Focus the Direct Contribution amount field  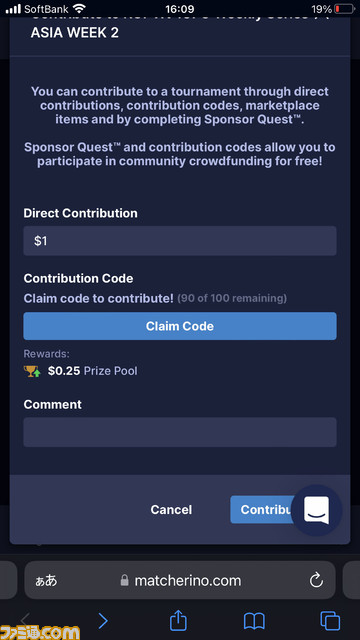180,241
